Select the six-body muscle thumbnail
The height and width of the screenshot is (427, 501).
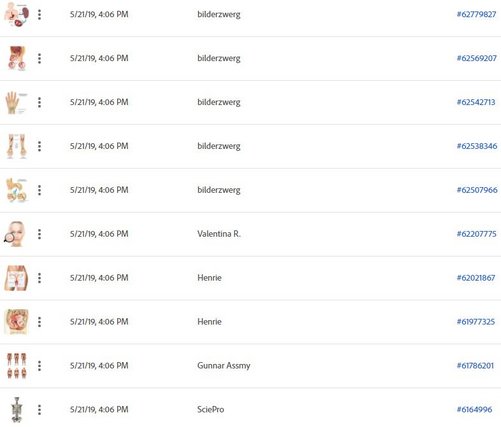(16, 366)
